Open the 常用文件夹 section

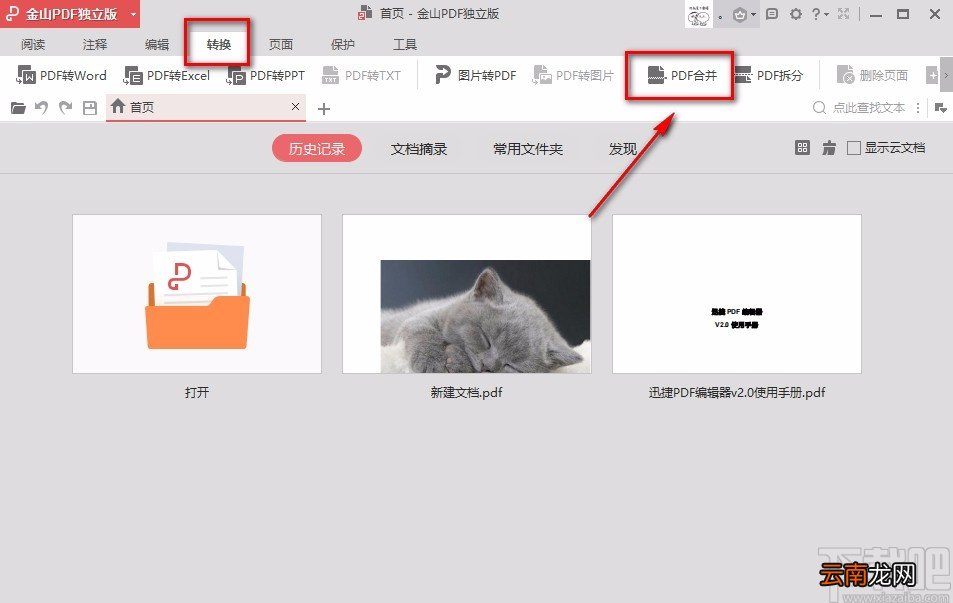[528, 149]
